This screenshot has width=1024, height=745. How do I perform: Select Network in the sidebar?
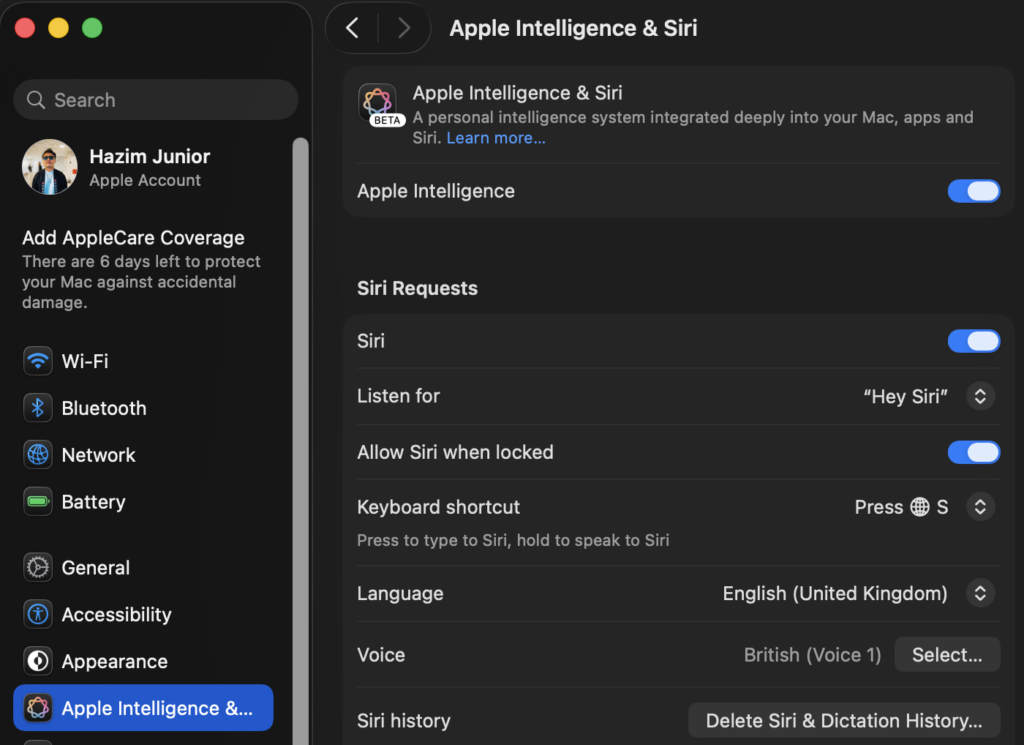[143, 454]
